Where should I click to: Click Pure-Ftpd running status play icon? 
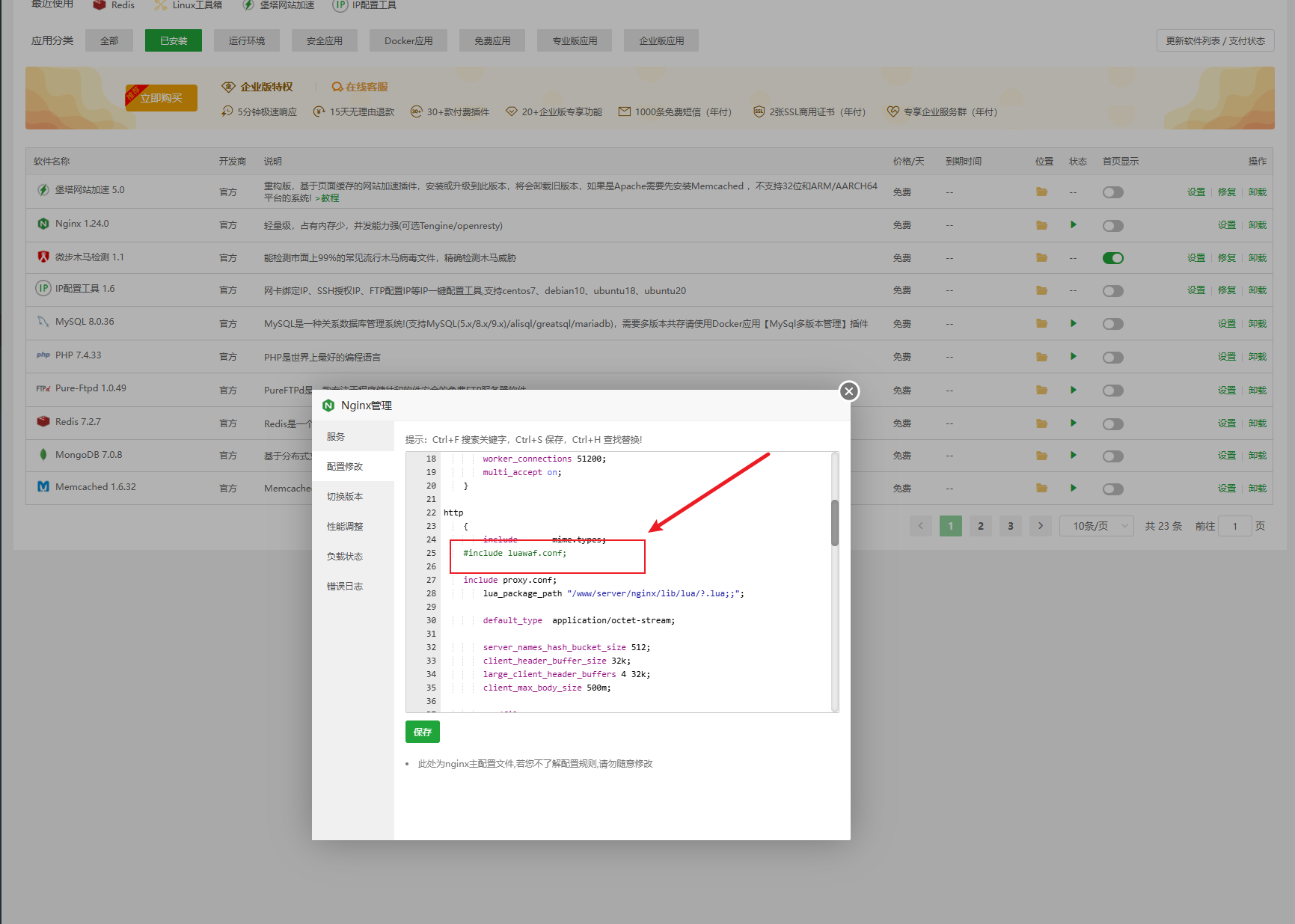tap(1074, 391)
